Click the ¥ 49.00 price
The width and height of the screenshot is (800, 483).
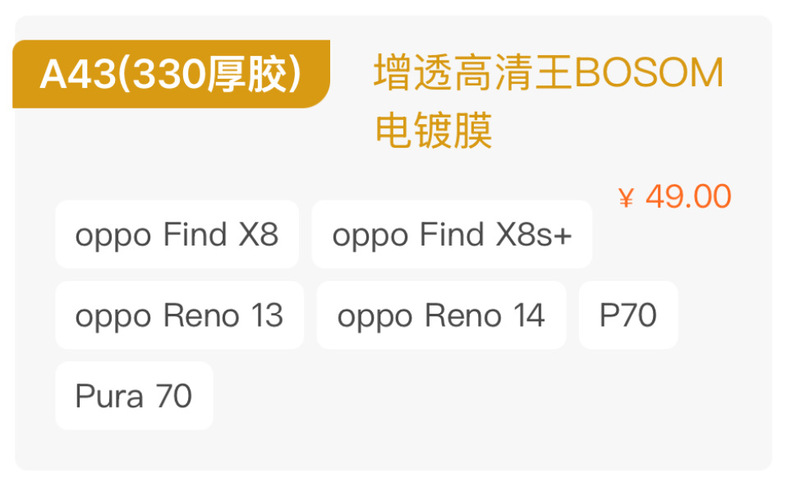(x=675, y=197)
